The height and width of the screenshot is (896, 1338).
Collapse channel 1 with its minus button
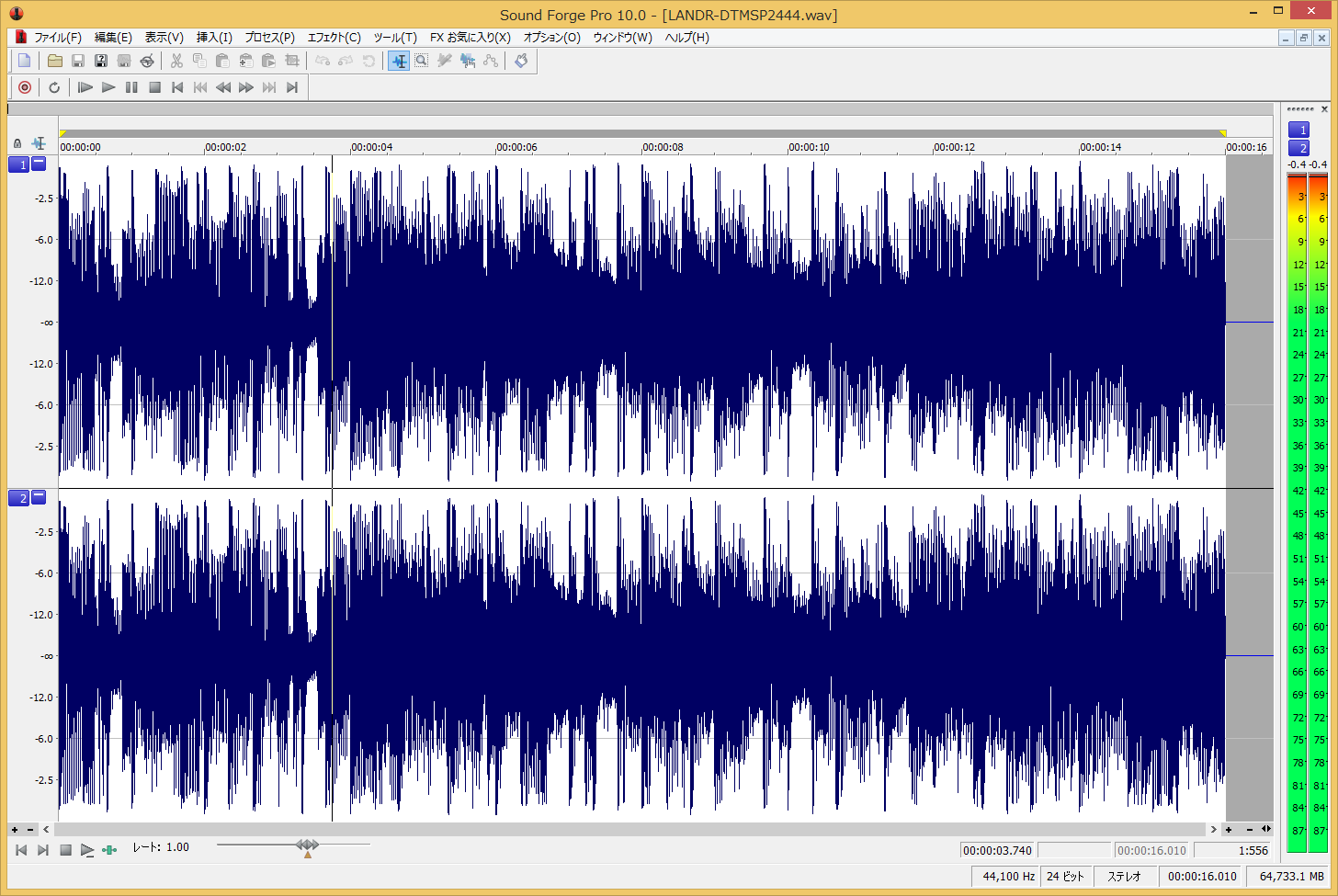click(x=39, y=164)
